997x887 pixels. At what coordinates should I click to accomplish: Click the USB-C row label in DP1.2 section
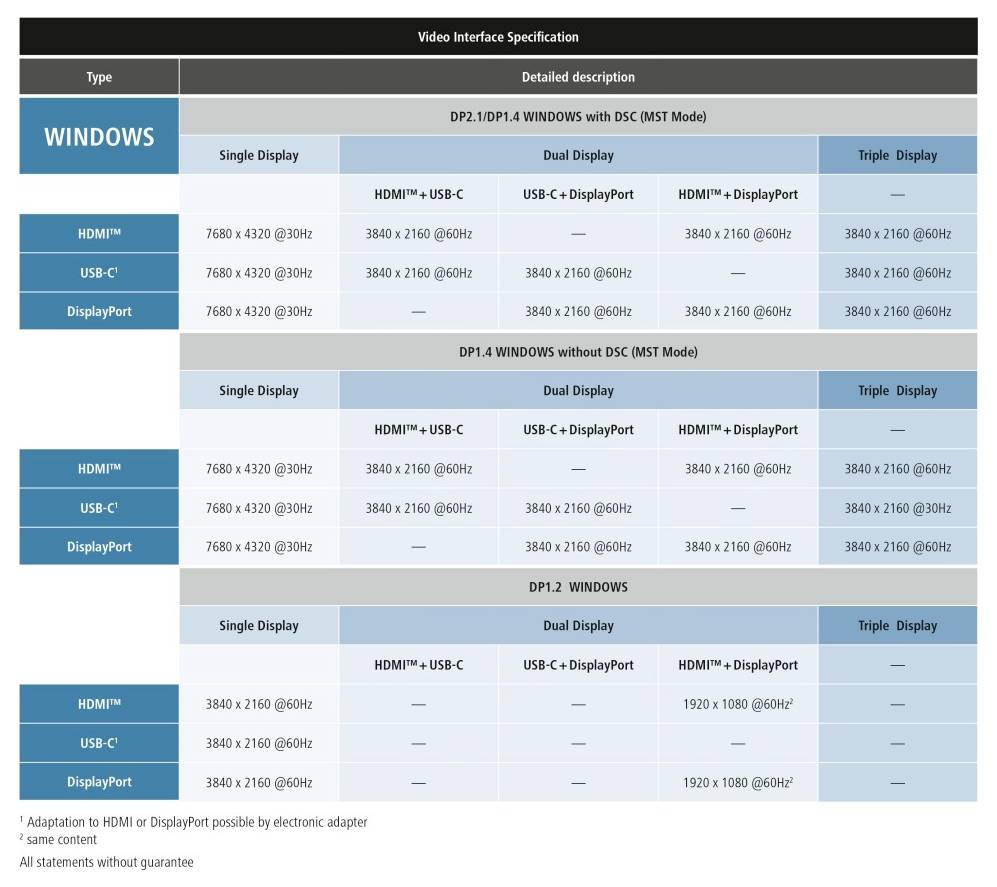coord(99,743)
